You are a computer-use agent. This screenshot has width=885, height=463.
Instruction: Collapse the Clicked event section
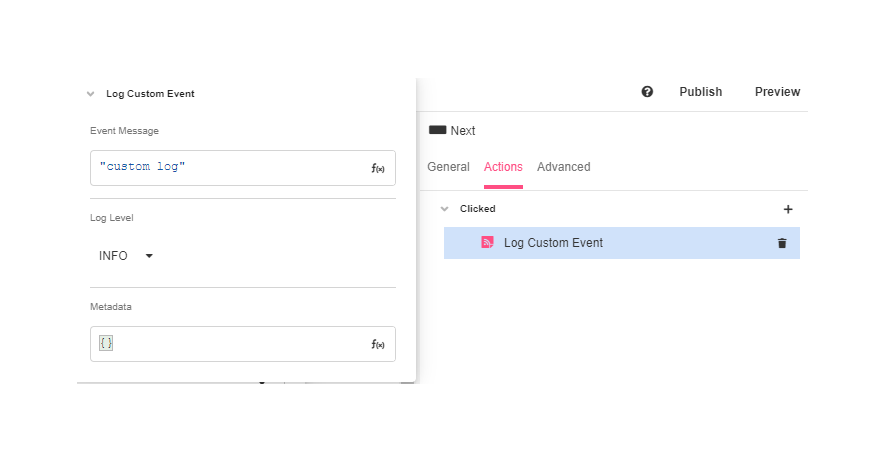[445, 209]
